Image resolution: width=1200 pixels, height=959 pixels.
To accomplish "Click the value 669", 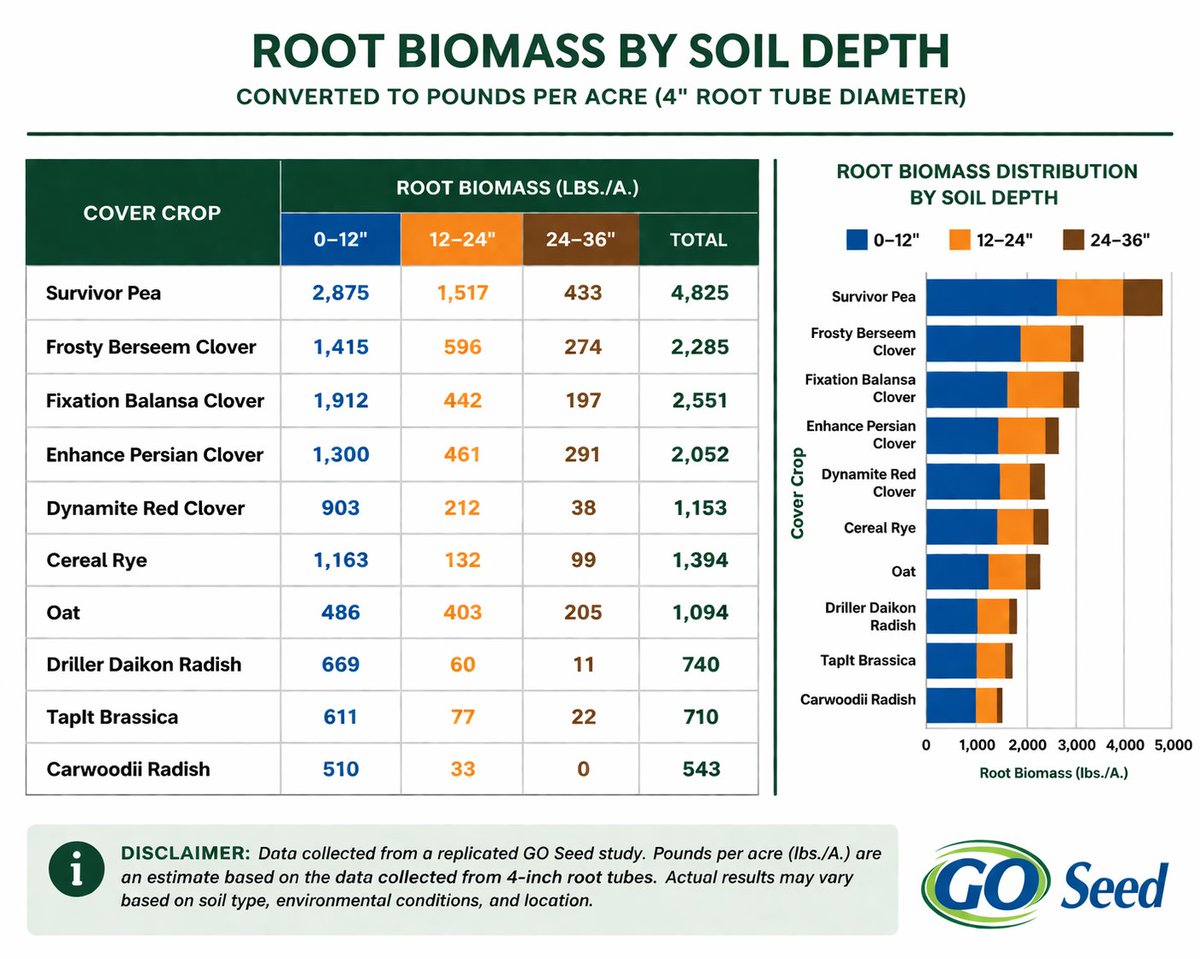I will pos(340,664).
